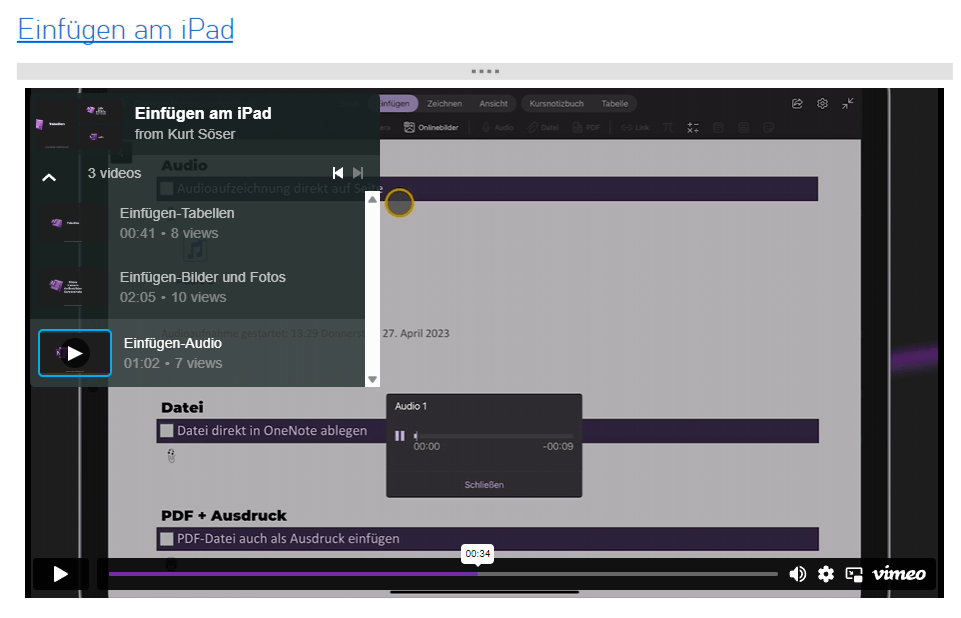The image size is (961, 618).
Task: Click the 'PDF + Ausdruck' heading
Action: tap(224, 516)
